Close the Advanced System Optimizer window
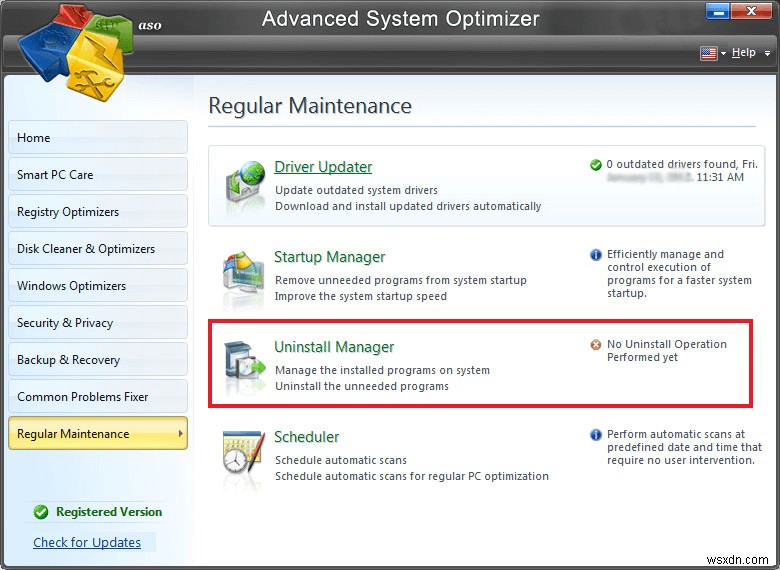This screenshot has height=570, width=780. coord(751,11)
